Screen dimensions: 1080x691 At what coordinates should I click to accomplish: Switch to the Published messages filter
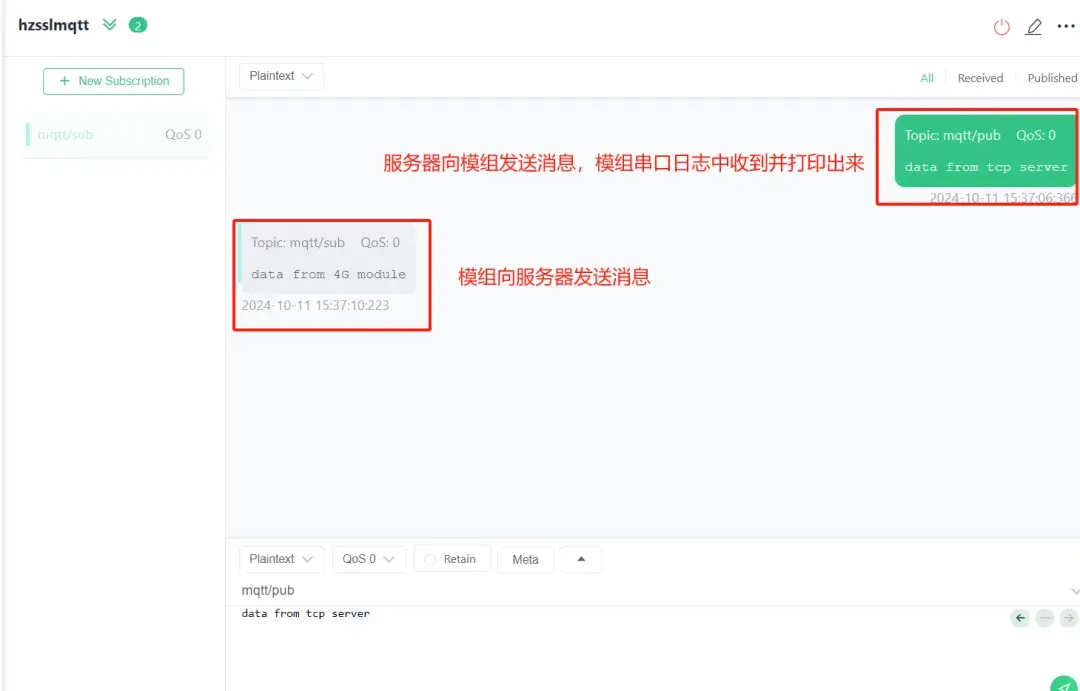[1052, 78]
